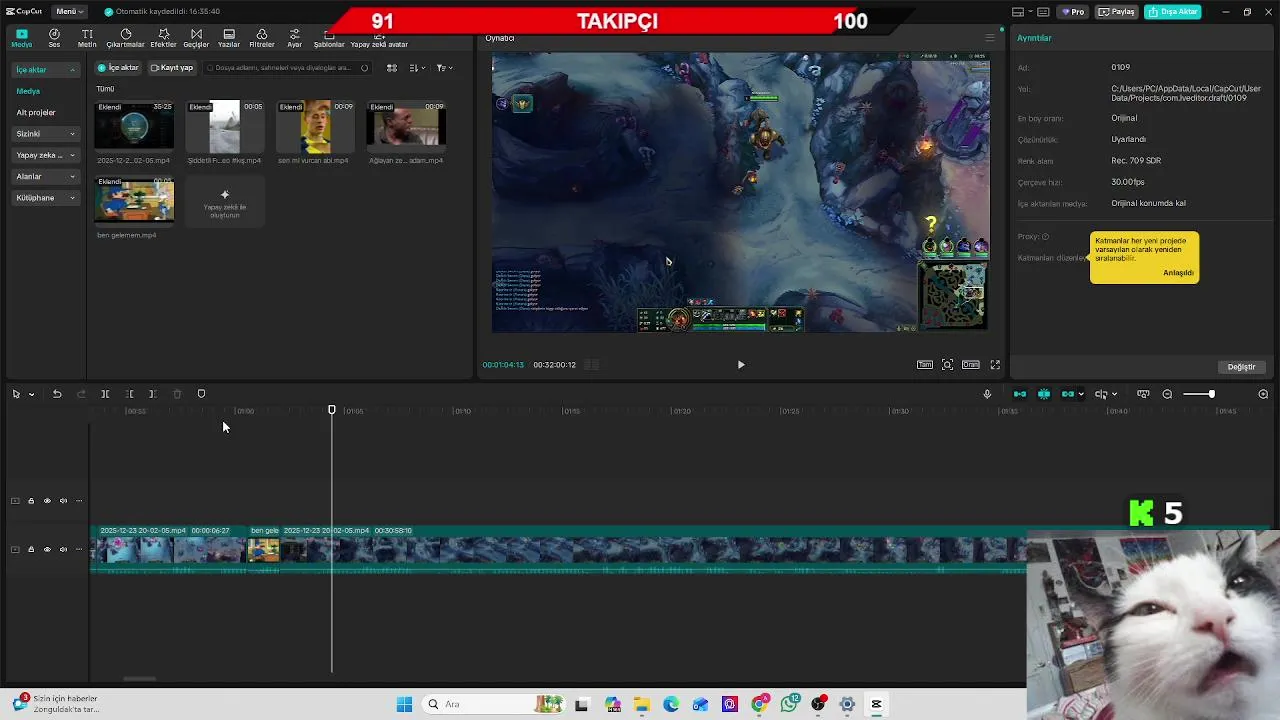Select Alt projeler in the sidebar

36,112
